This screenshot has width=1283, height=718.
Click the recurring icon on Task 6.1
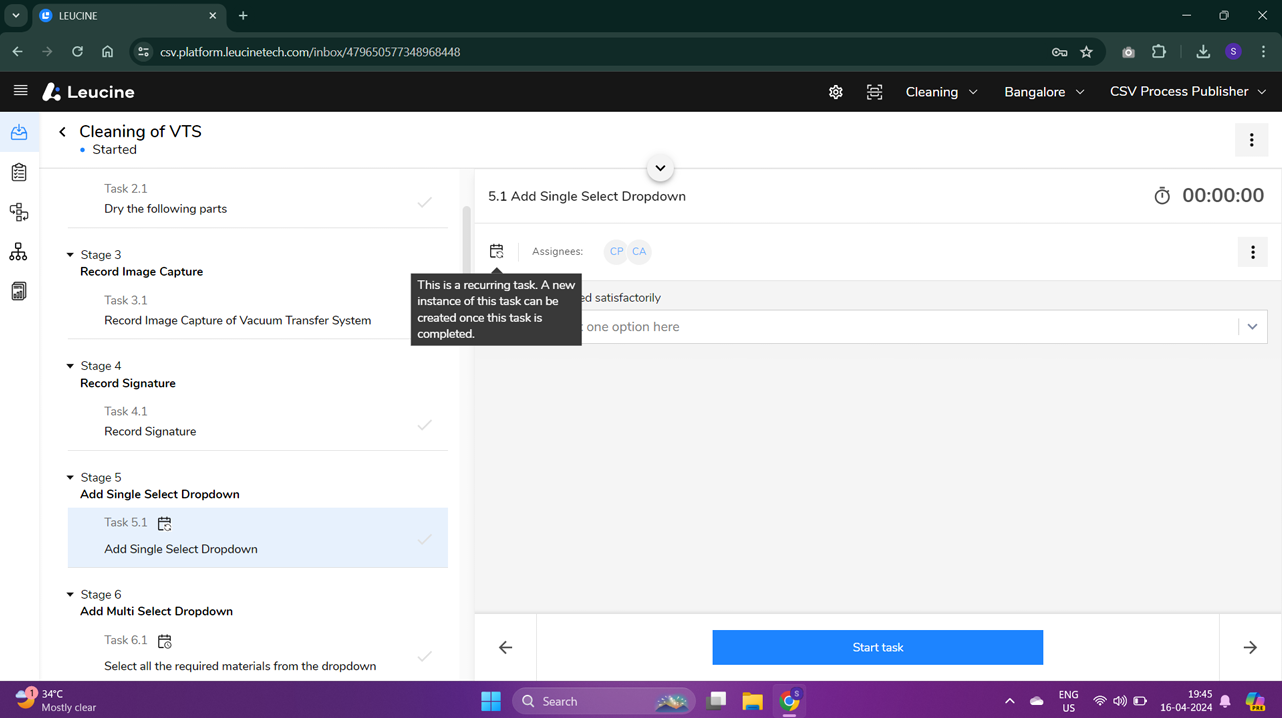pyautogui.click(x=165, y=641)
